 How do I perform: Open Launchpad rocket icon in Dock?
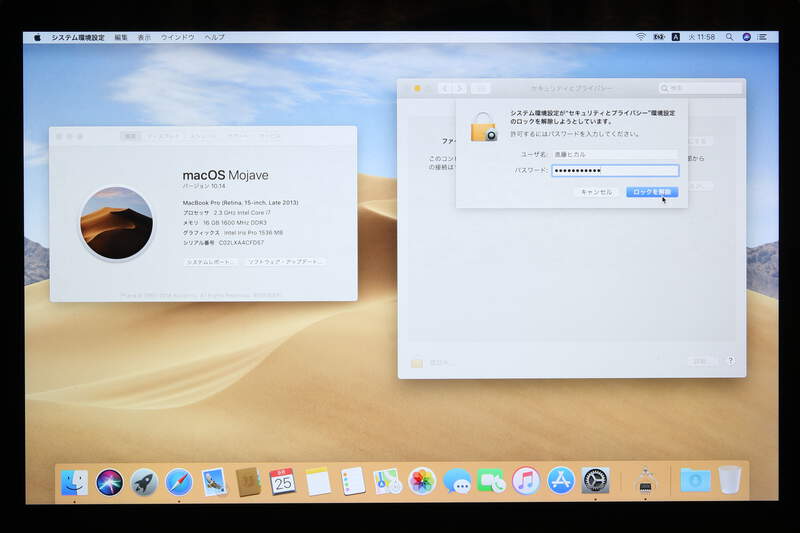(x=144, y=482)
